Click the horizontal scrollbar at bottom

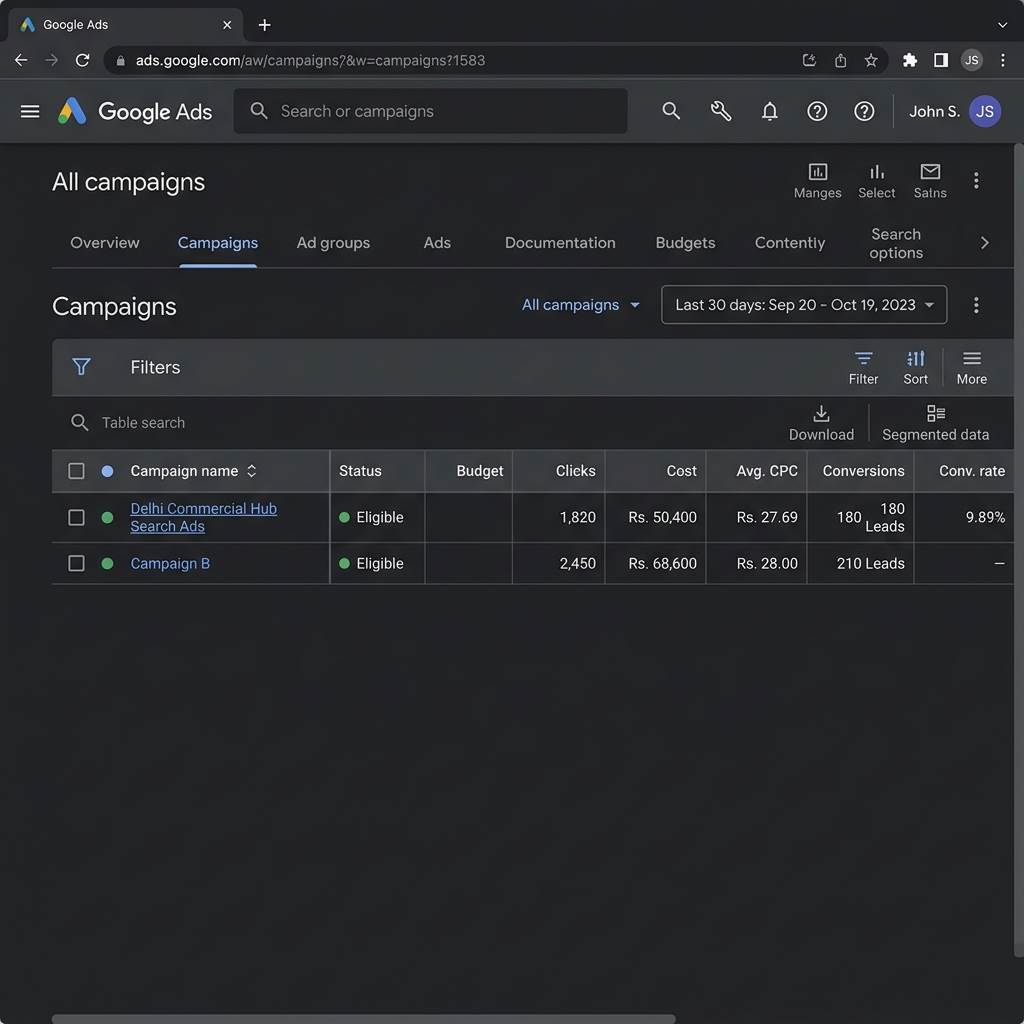coord(363,1019)
